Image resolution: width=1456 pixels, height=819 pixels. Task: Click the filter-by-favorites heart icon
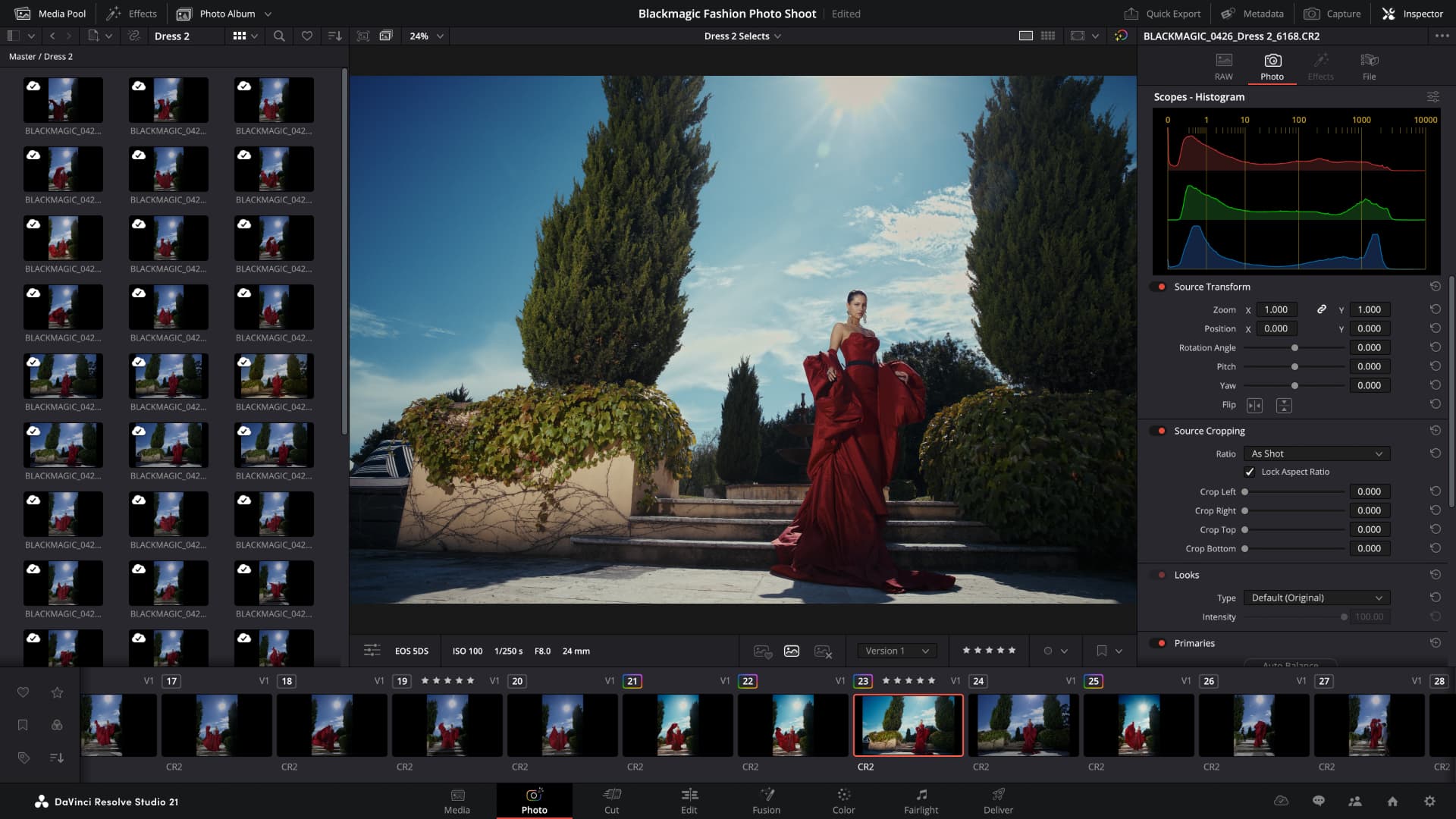[306, 36]
